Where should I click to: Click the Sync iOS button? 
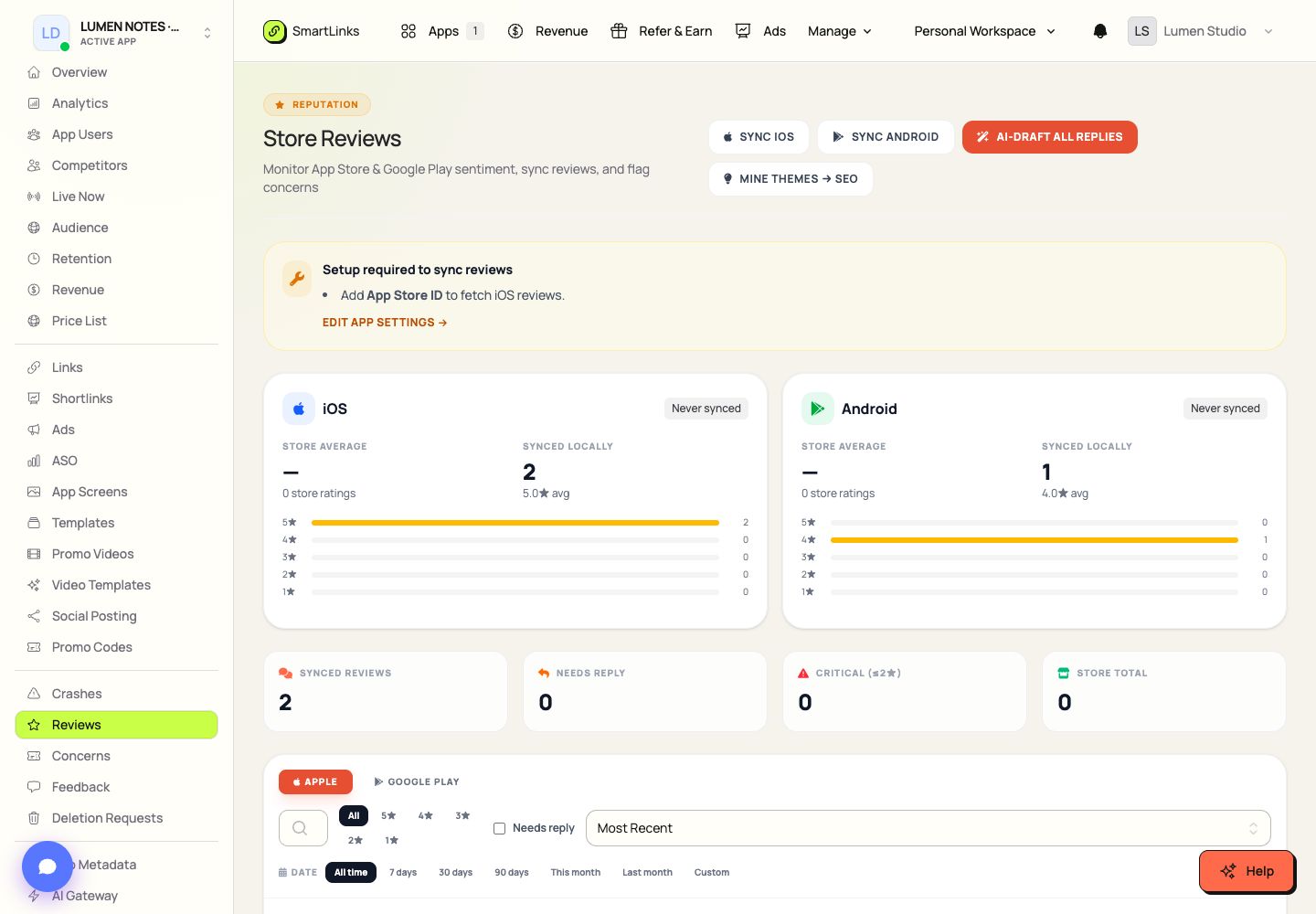(x=759, y=137)
